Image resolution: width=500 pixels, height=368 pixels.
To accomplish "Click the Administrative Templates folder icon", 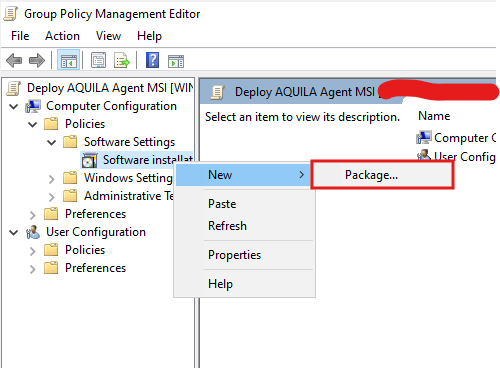I will (x=70, y=196).
